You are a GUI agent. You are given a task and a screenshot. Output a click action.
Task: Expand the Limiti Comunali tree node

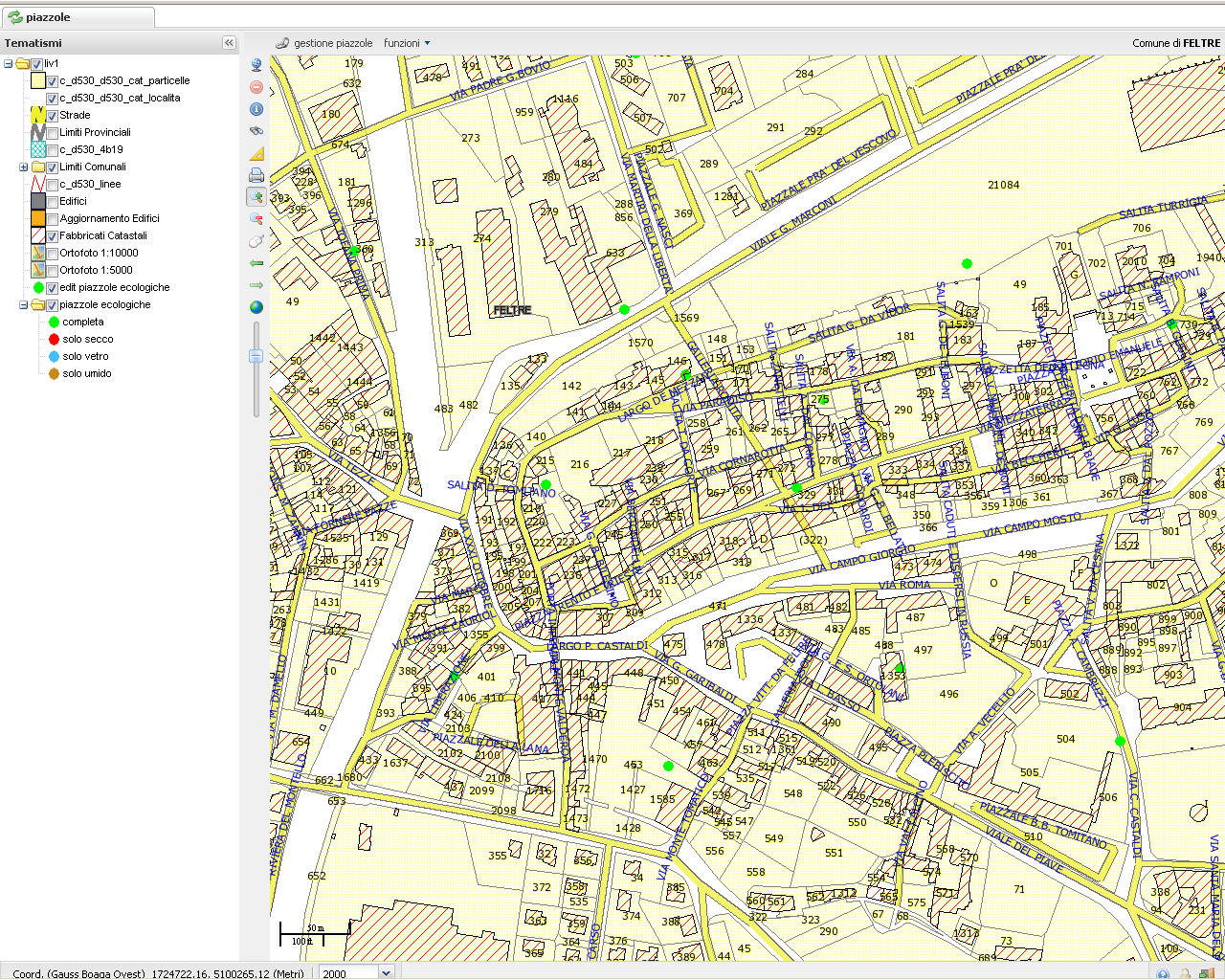coord(24,167)
